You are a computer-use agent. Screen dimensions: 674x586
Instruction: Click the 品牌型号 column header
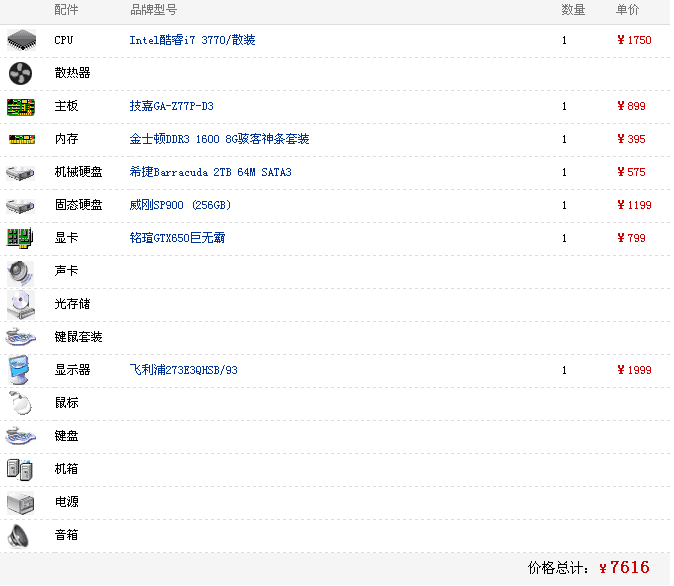153,9
